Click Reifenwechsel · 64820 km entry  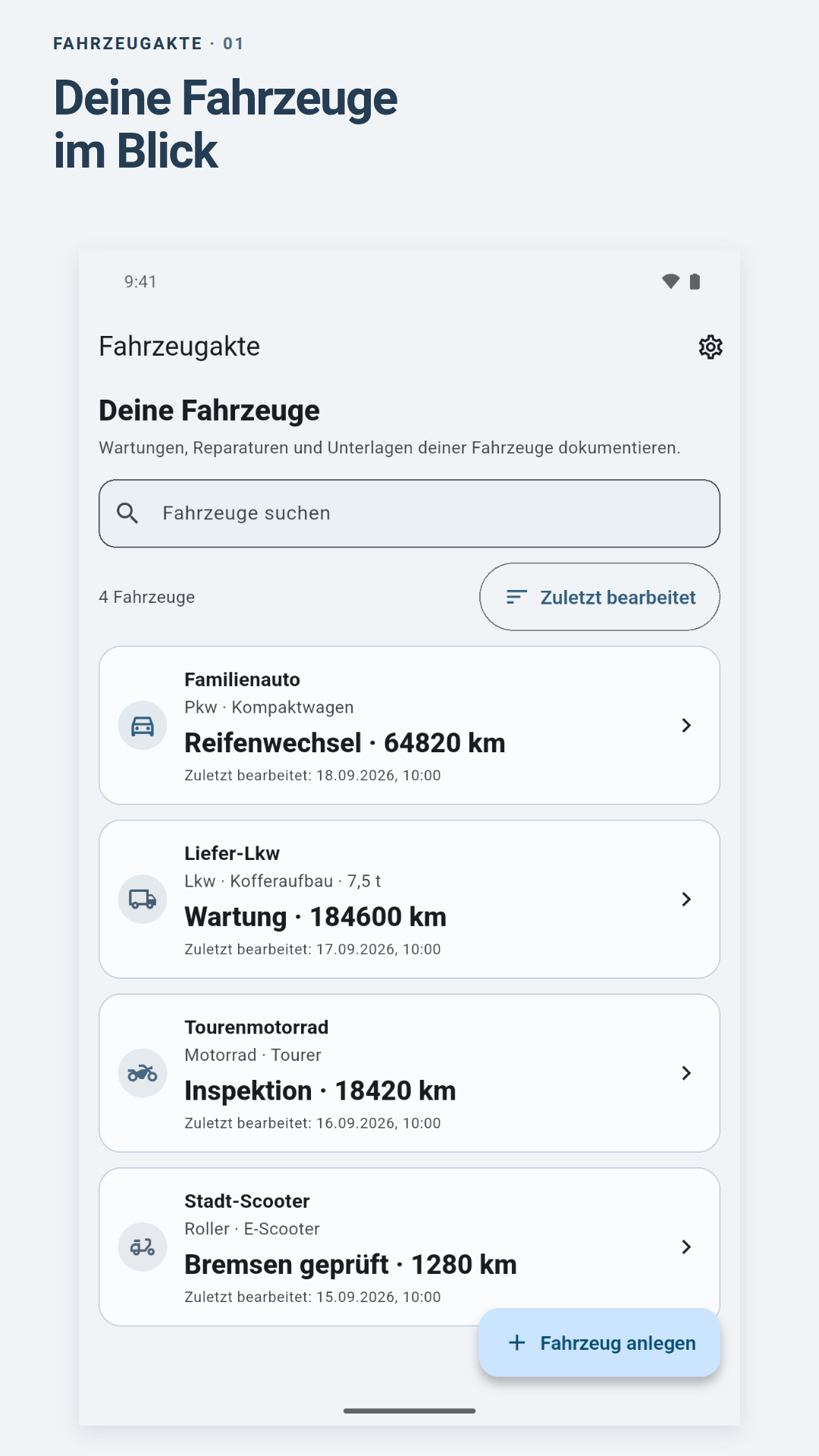[345, 743]
